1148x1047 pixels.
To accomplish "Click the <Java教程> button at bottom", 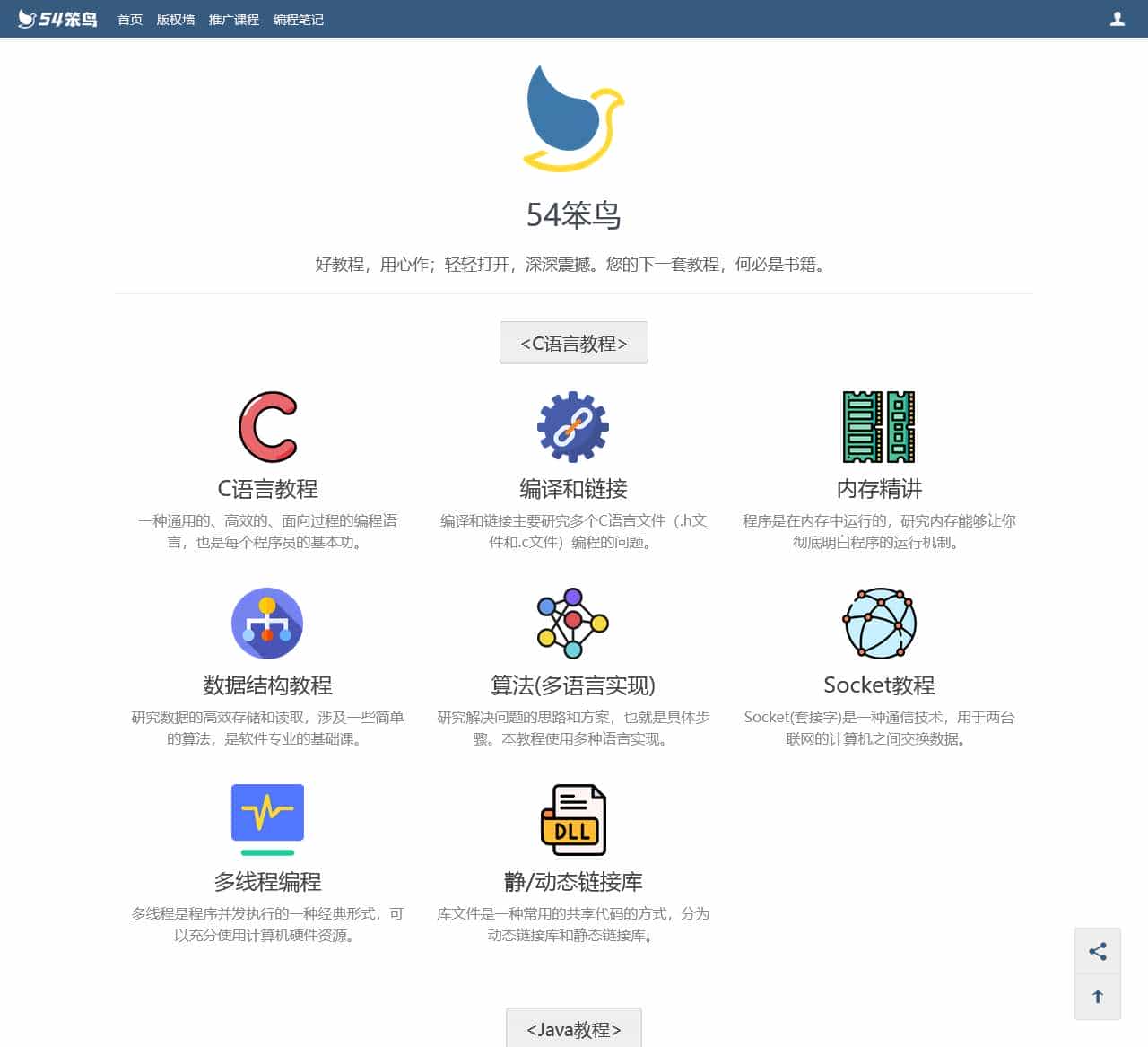I will click(573, 1029).
